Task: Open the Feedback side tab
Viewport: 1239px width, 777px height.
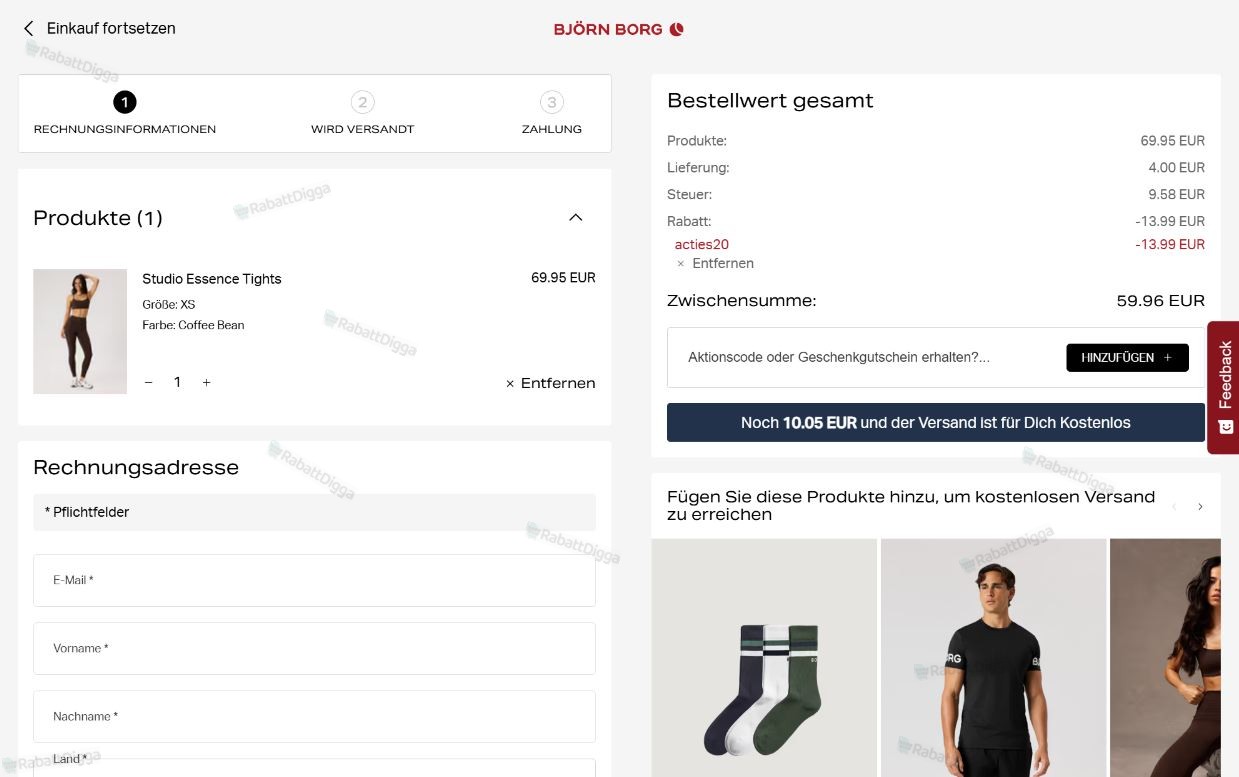Action: [1224, 387]
